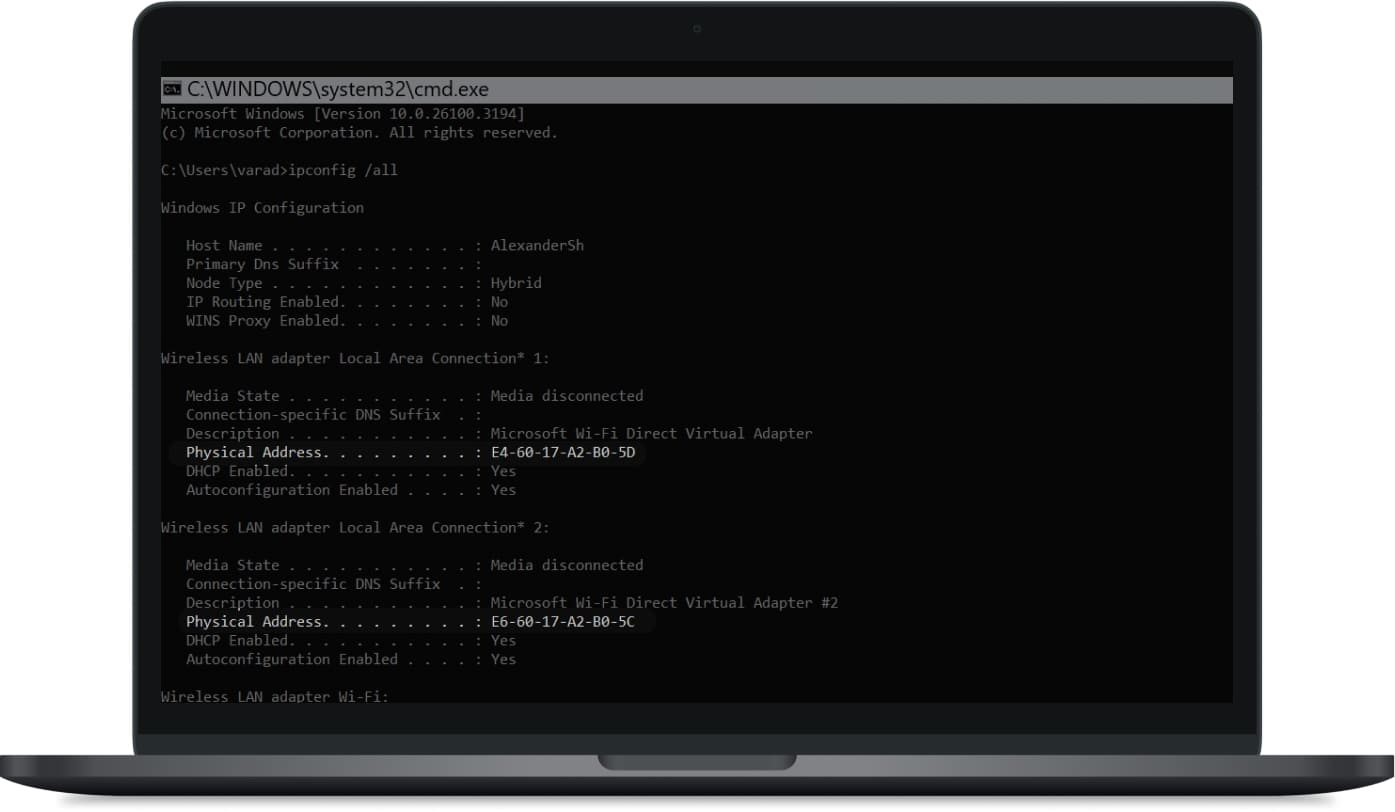The height and width of the screenshot is (812, 1395).
Task: Click the cmd.exe icon in title bar
Action: click(171, 90)
